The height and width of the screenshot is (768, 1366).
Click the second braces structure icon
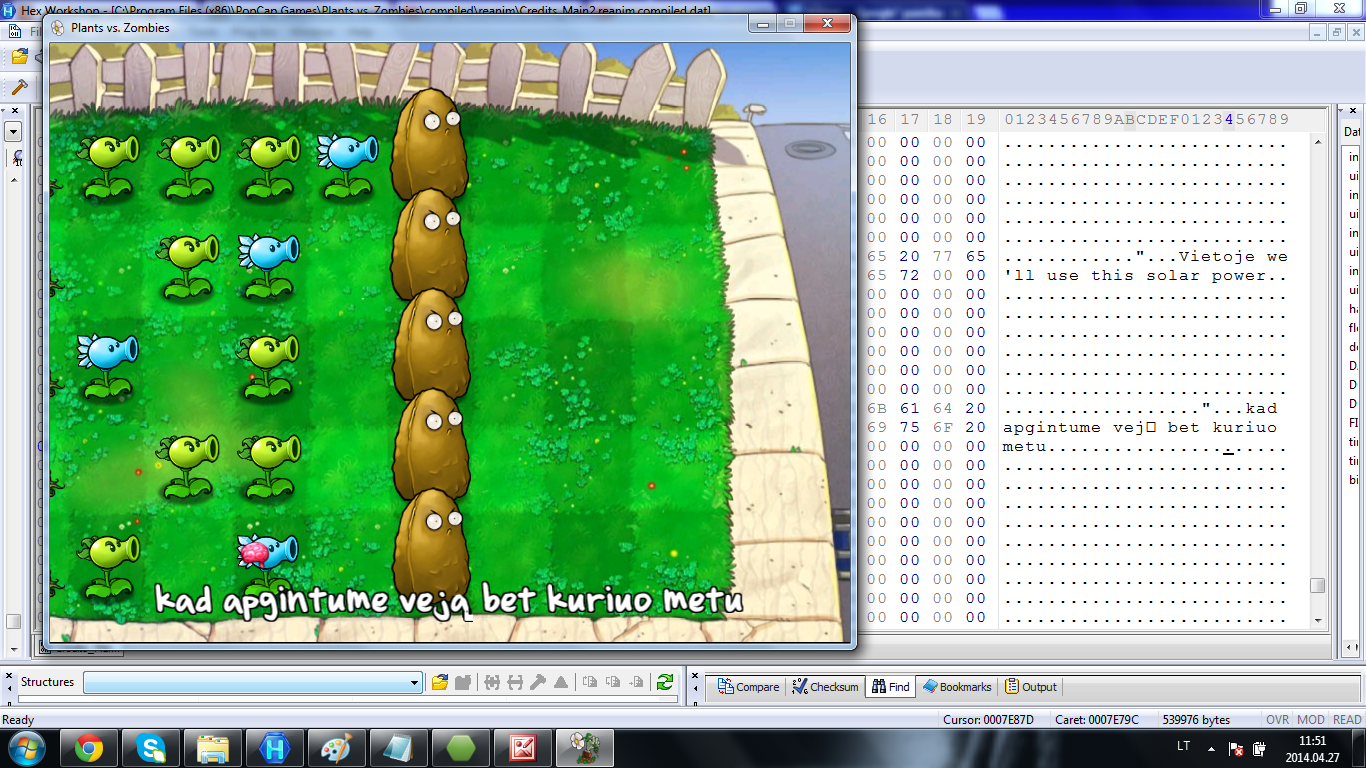[x=515, y=682]
